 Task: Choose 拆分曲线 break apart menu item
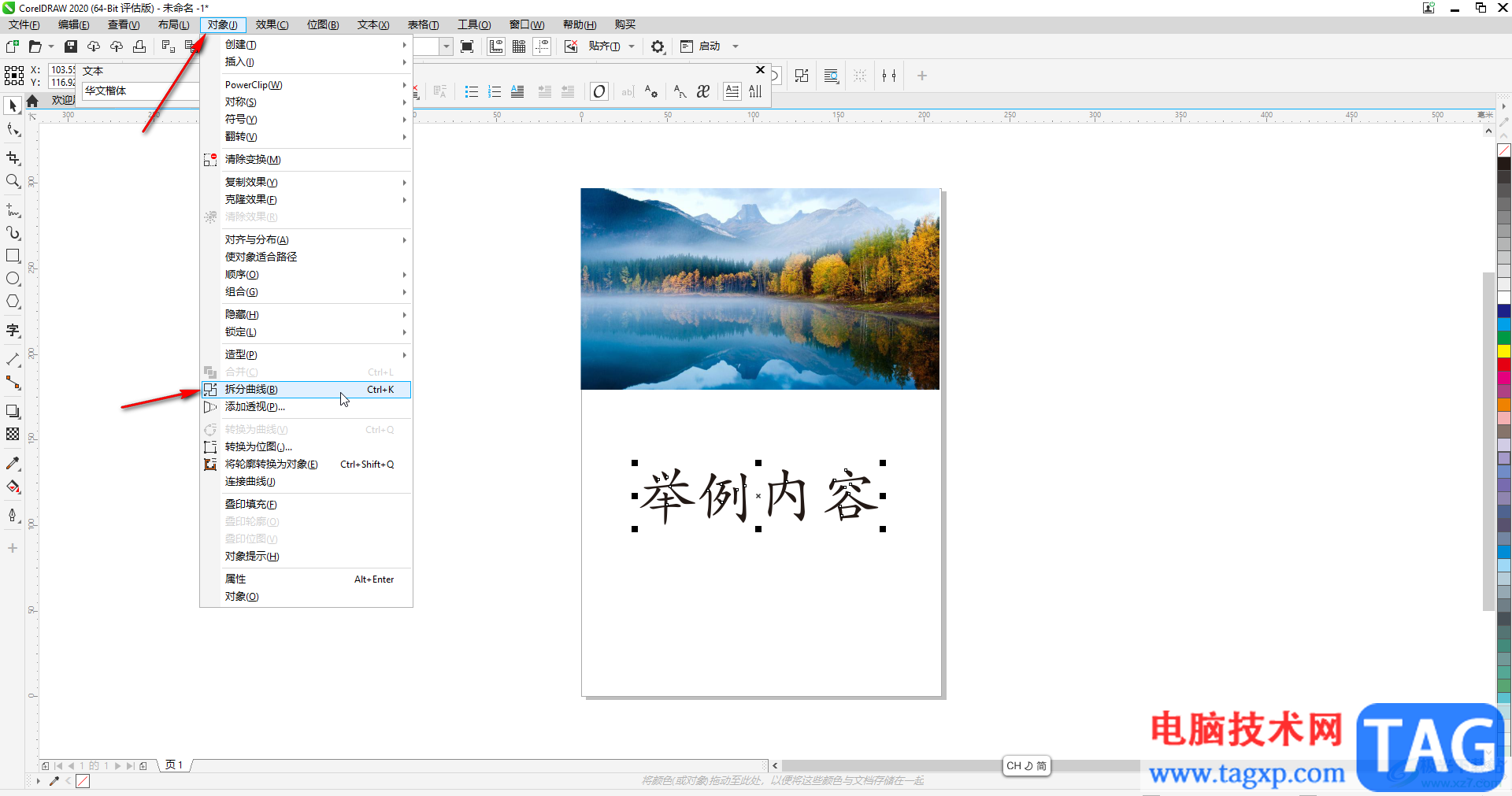pos(306,390)
